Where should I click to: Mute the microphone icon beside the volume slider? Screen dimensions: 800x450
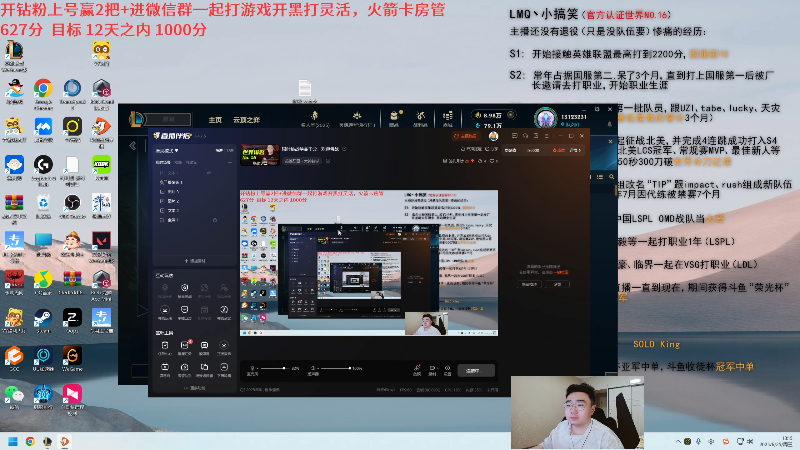[x=252, y=368]
